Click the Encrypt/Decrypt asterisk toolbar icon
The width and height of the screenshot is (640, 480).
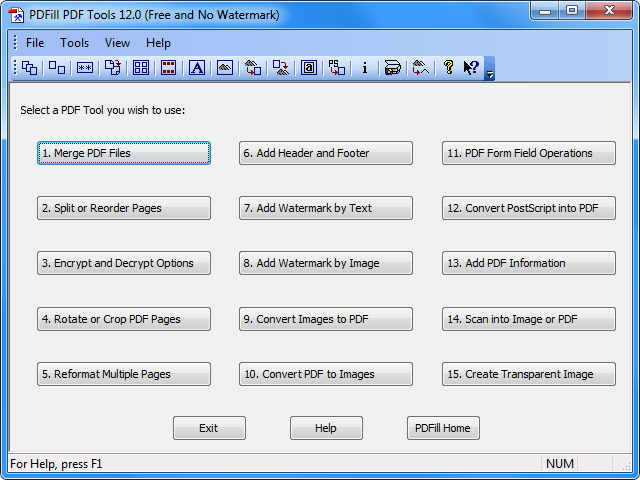pos(85,68)
